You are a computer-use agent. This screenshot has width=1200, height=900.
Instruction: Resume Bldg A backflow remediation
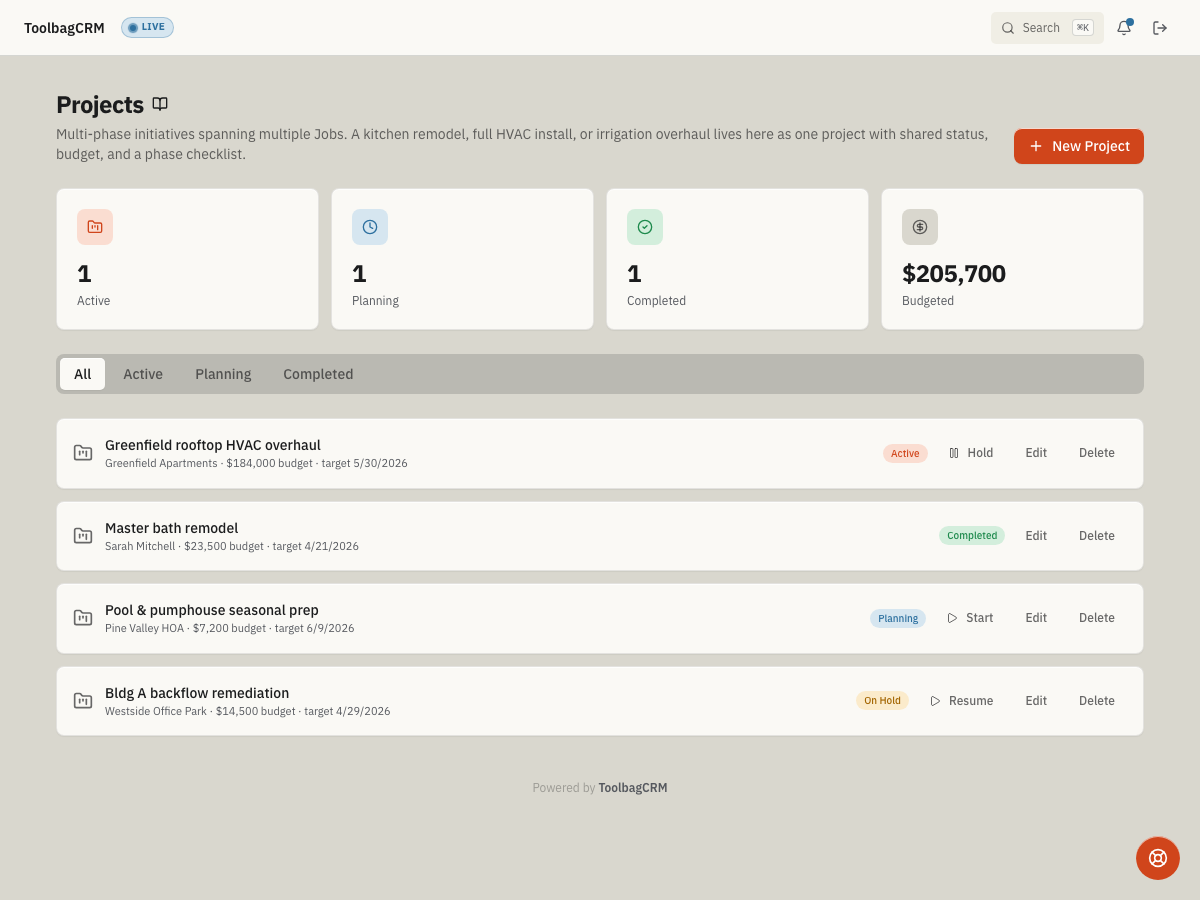pos(961,701)
